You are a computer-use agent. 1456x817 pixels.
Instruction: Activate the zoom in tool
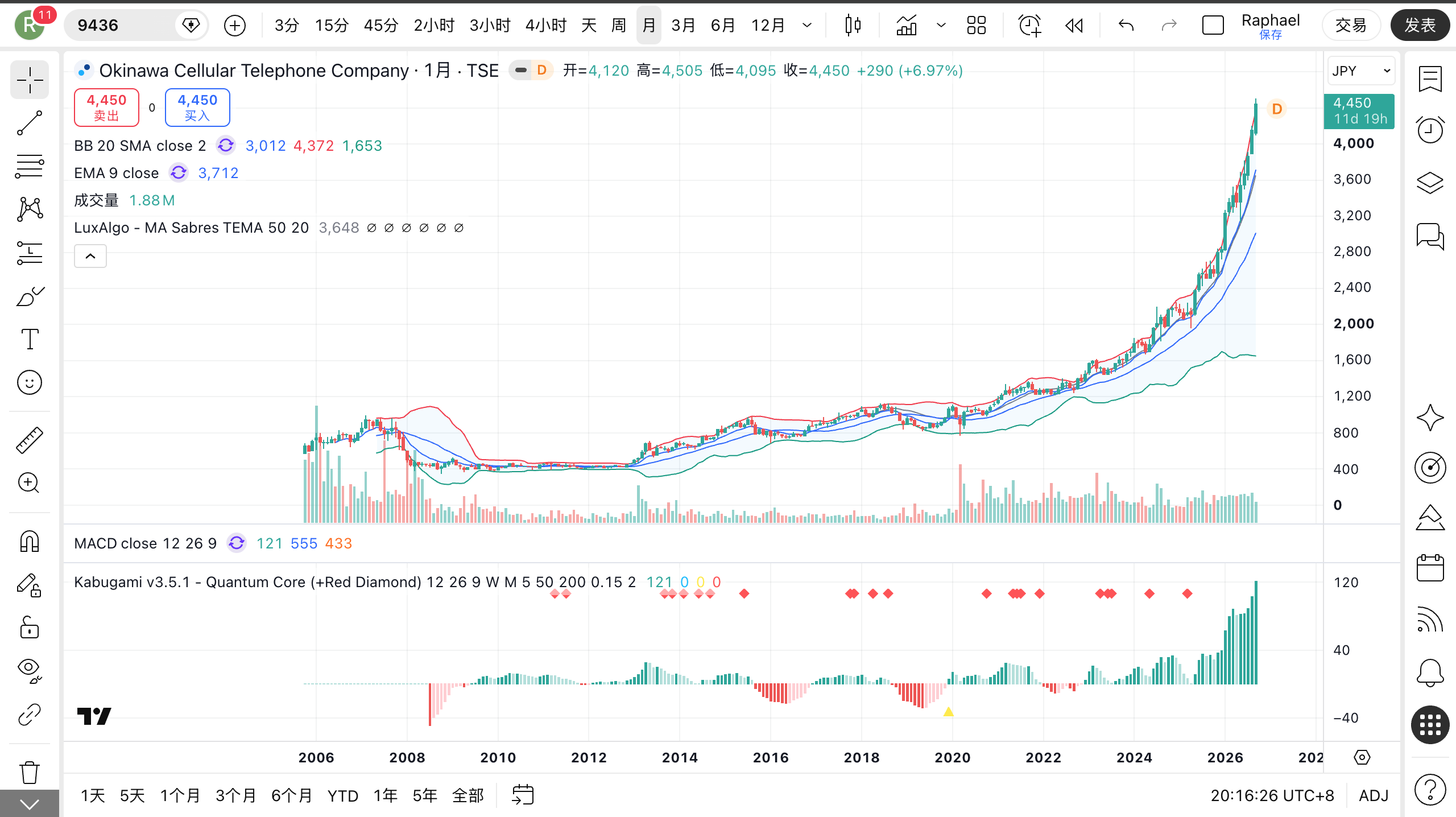[x=30, y=483]
